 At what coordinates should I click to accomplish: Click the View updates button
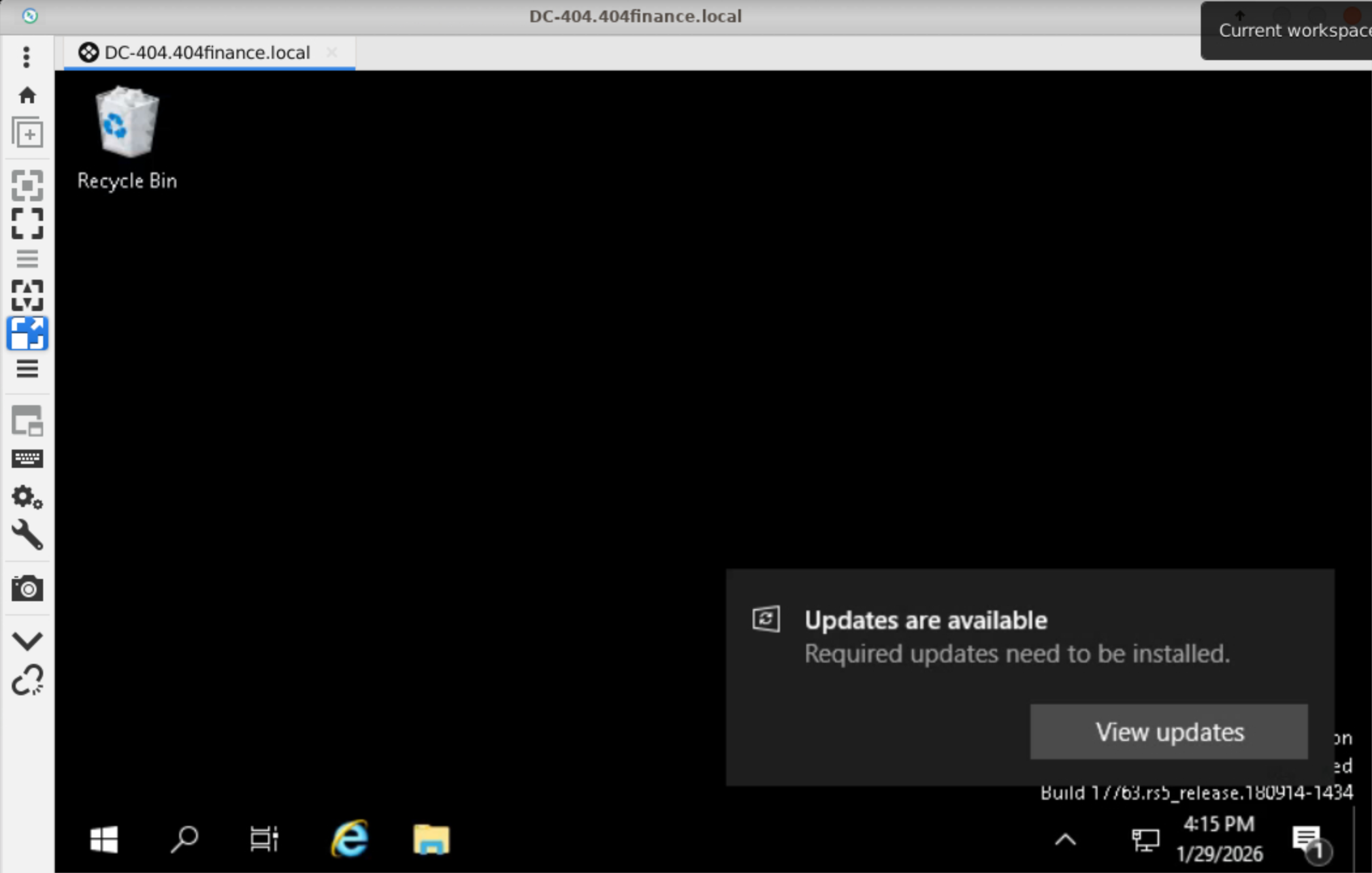tap(1168, 732)
